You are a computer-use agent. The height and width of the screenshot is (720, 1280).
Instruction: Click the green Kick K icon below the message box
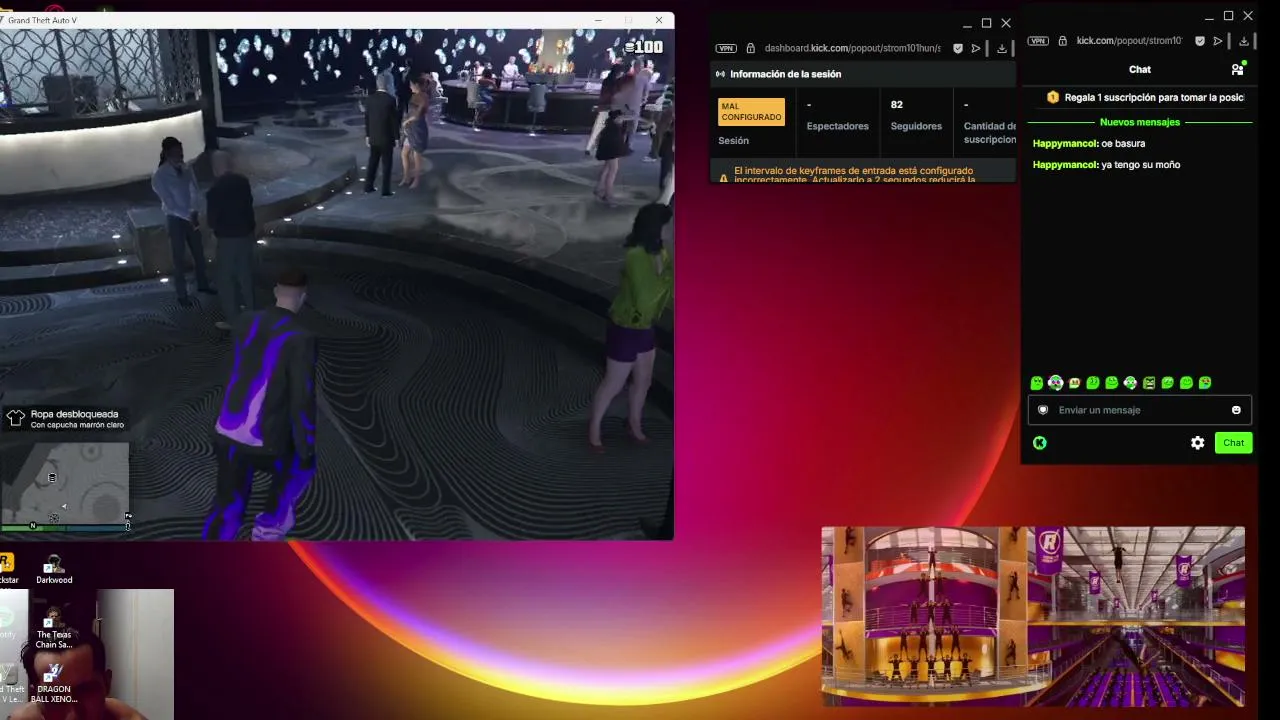(1040, 443)
